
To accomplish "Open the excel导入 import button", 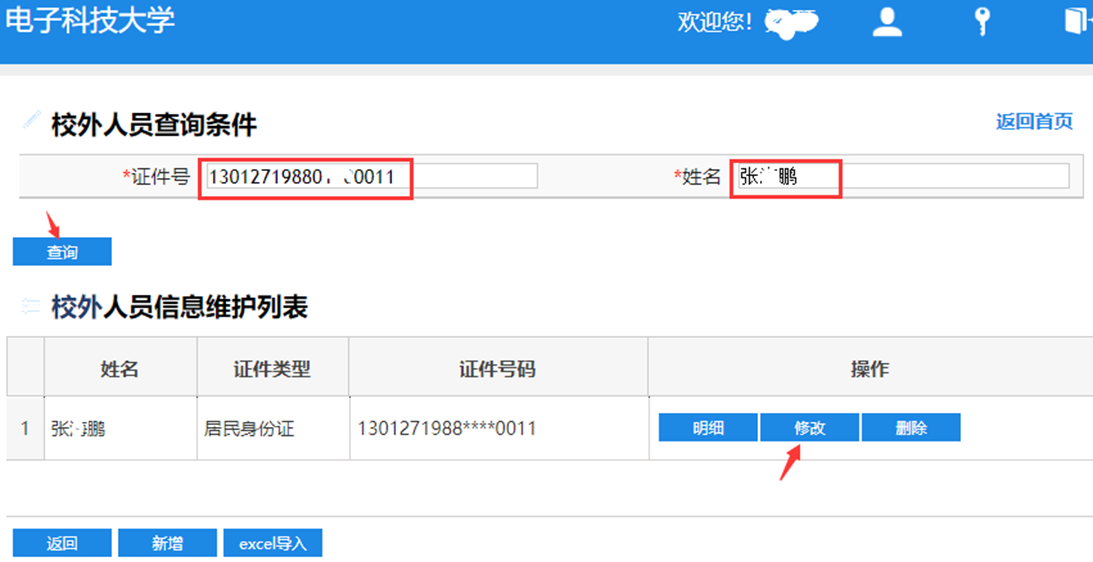I will [x=272, y=543].
